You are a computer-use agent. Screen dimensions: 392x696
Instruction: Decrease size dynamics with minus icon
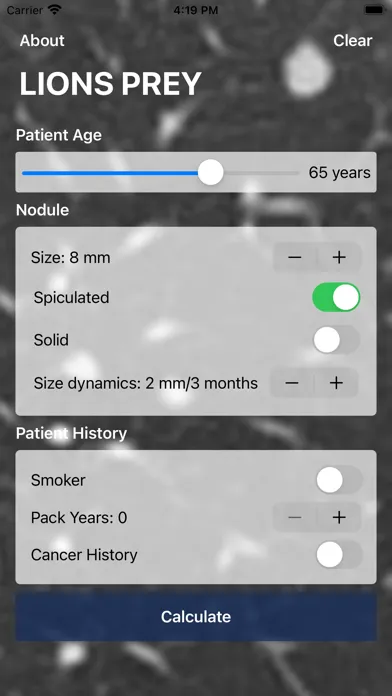click(292, 383)
